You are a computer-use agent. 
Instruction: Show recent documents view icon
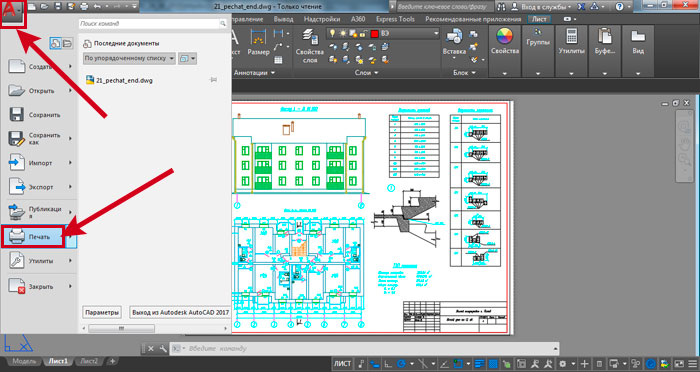tap(55, 43)
